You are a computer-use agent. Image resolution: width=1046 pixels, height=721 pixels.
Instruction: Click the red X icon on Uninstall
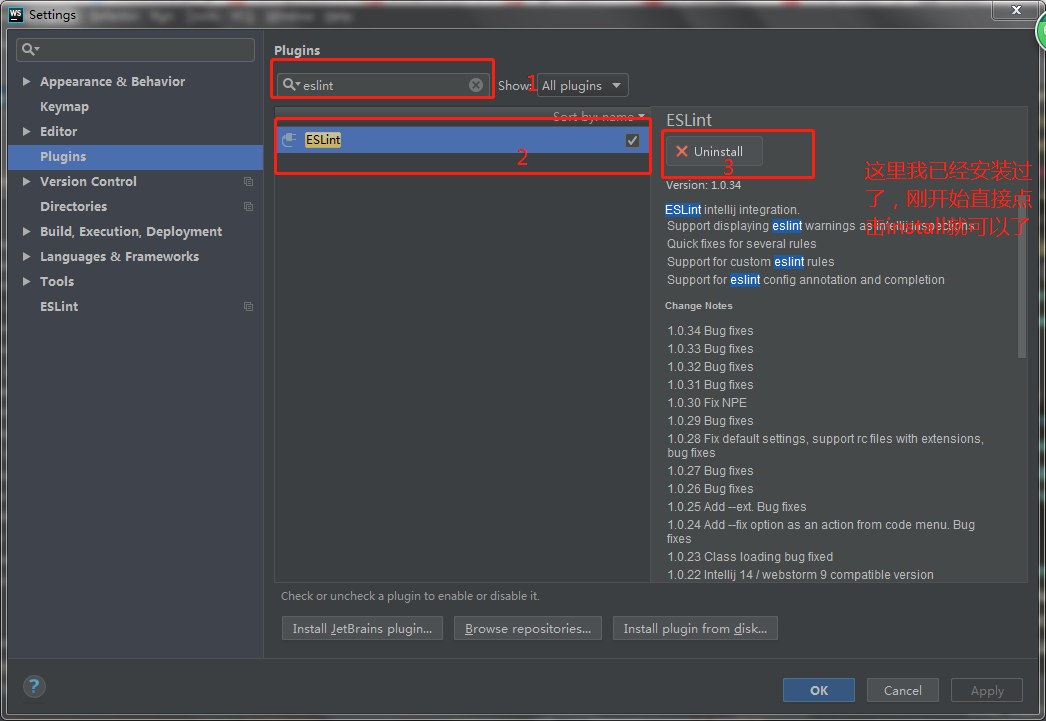[x=681, y=151]
